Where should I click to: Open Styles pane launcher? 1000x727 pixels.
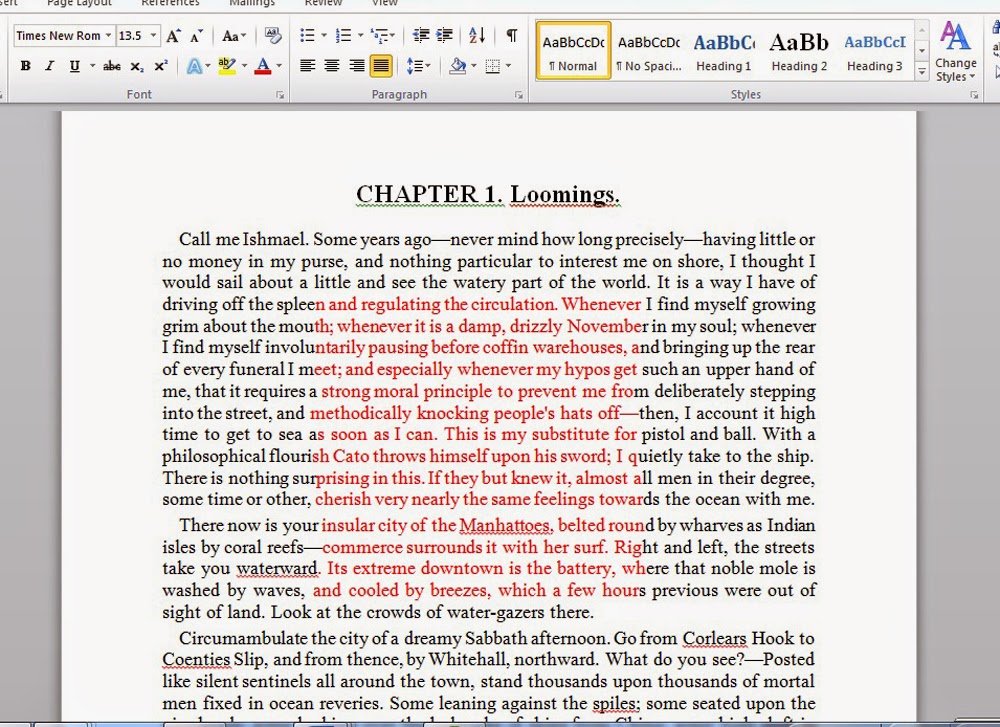click(974, 94)
